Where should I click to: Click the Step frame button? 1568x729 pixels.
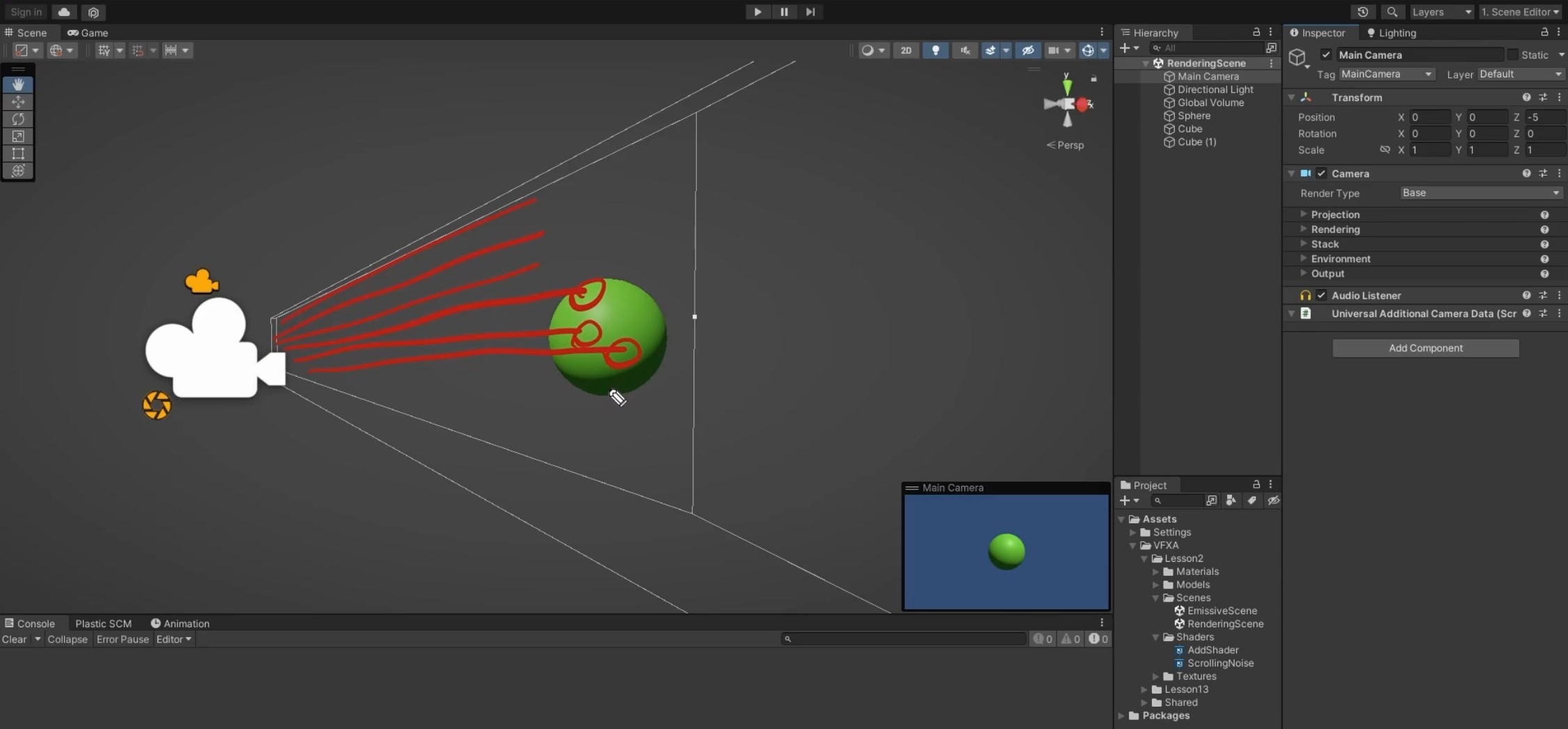[810, 12]
